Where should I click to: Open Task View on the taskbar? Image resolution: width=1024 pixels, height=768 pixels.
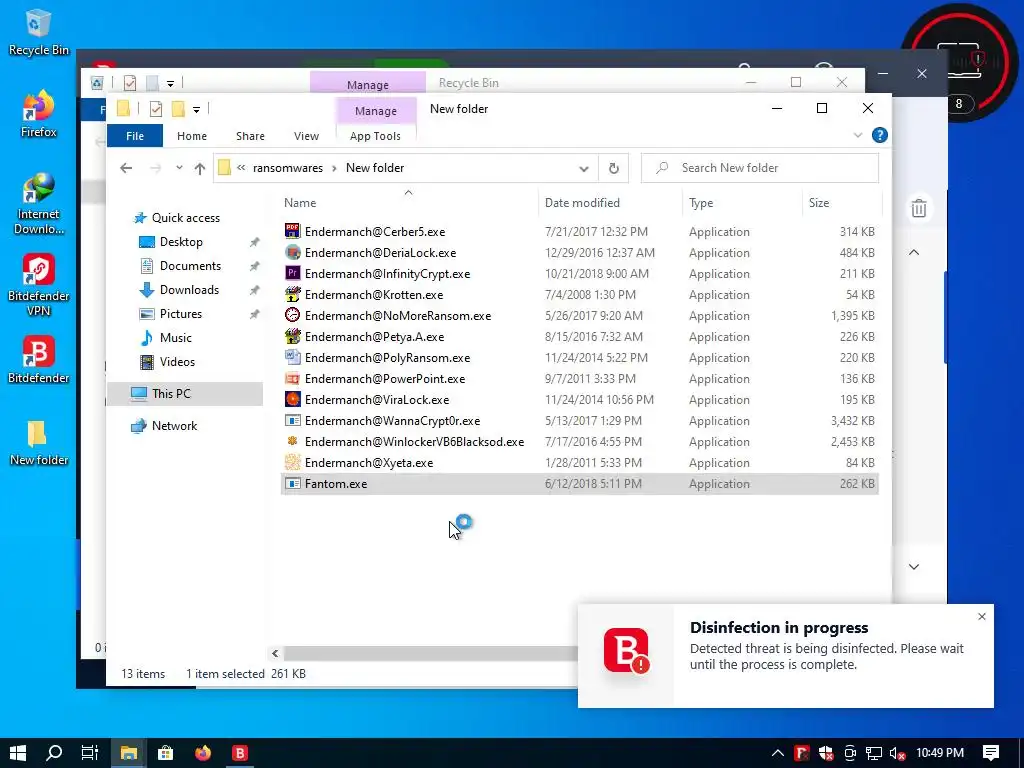[90, 753]
